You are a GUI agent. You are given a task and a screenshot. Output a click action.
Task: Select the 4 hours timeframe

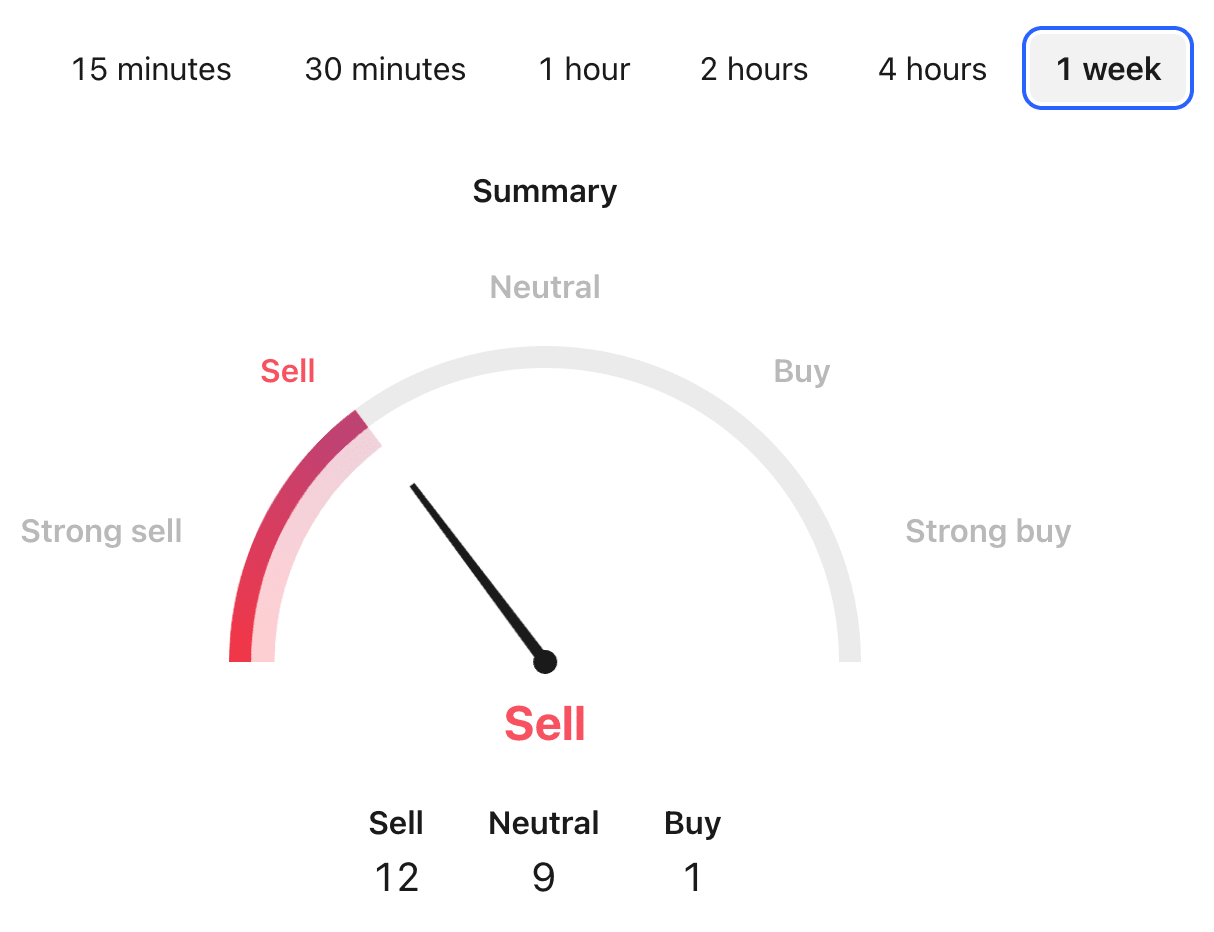932,69
